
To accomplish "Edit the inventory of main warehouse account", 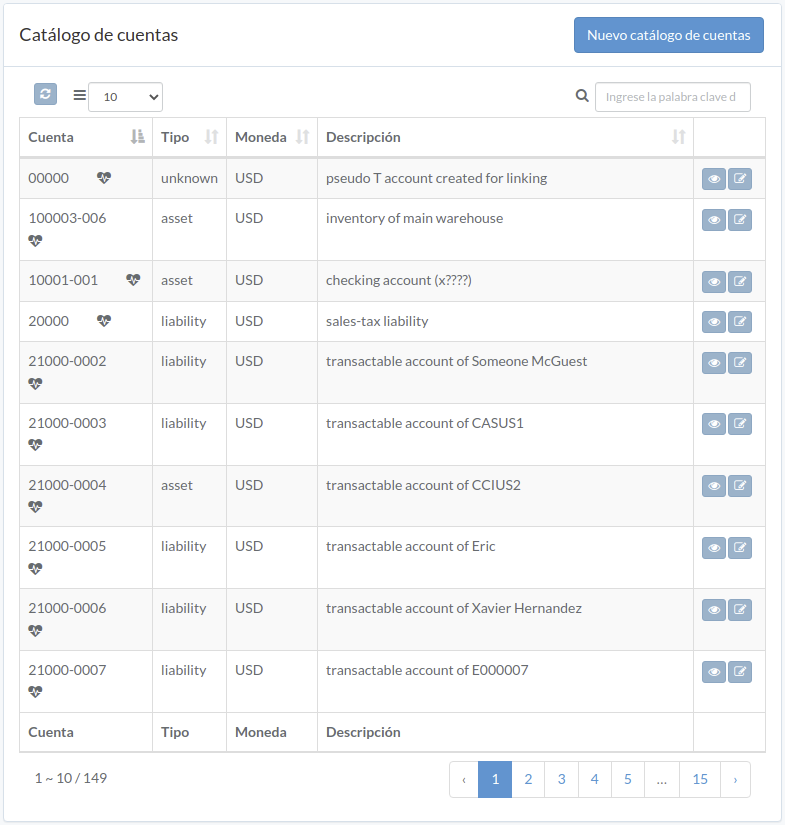I will (740, 220).
